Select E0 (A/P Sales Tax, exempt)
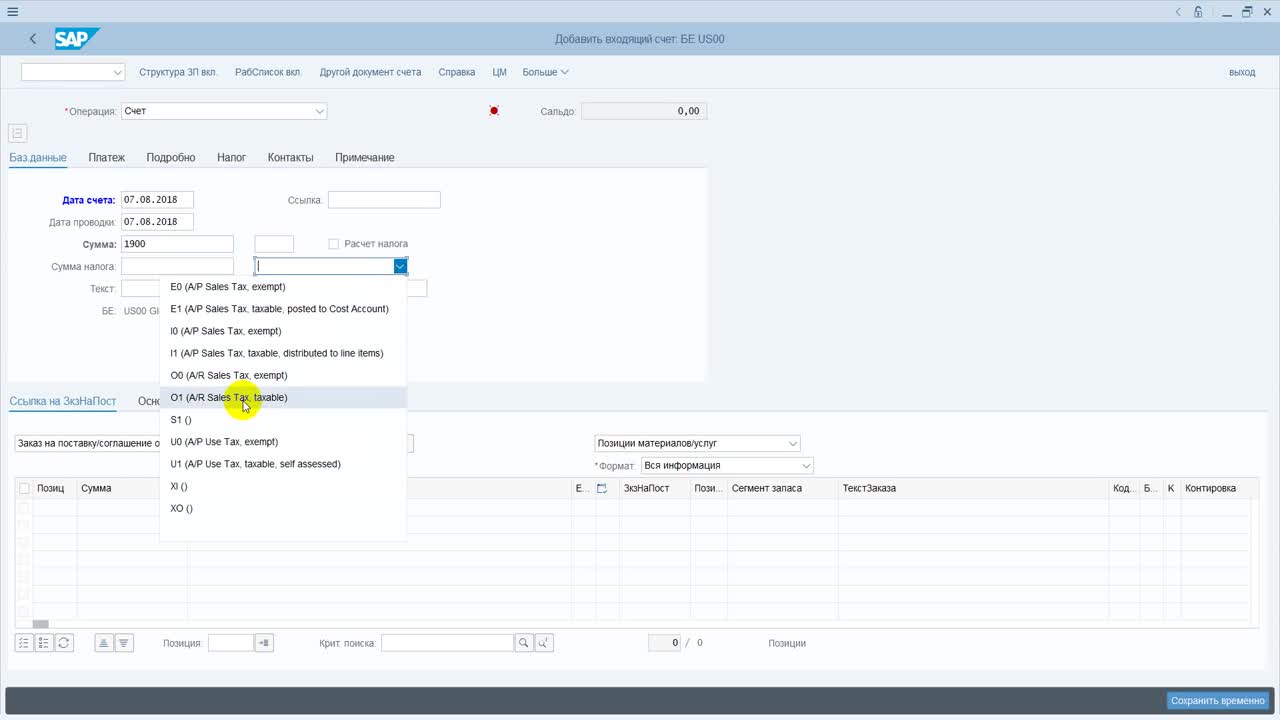The image size is (1280, 720). (283, 287)
